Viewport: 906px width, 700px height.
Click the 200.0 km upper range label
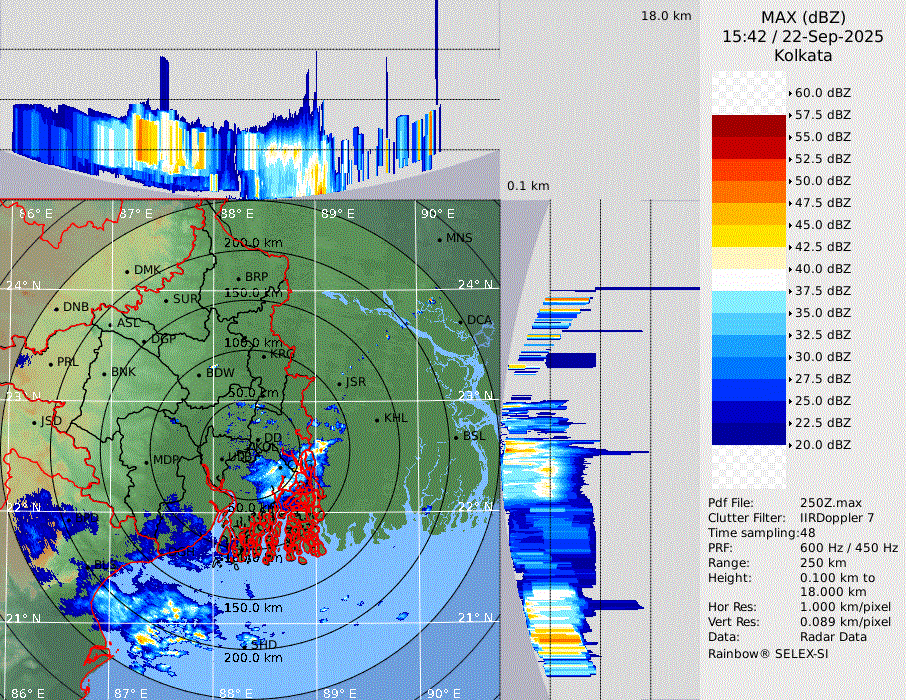click(252, 243)
